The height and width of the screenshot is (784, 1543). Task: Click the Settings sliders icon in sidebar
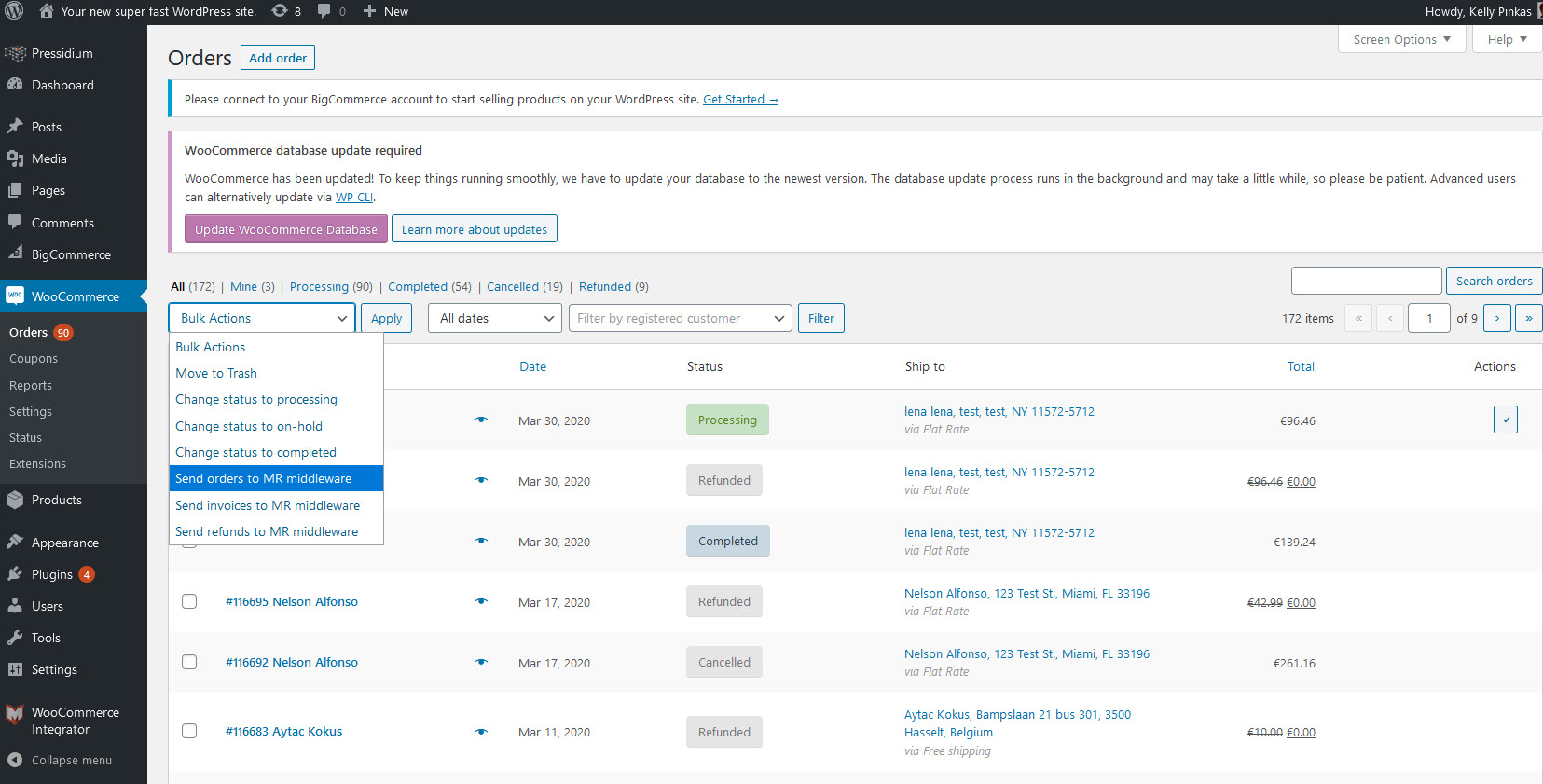(x=15, y=669)
